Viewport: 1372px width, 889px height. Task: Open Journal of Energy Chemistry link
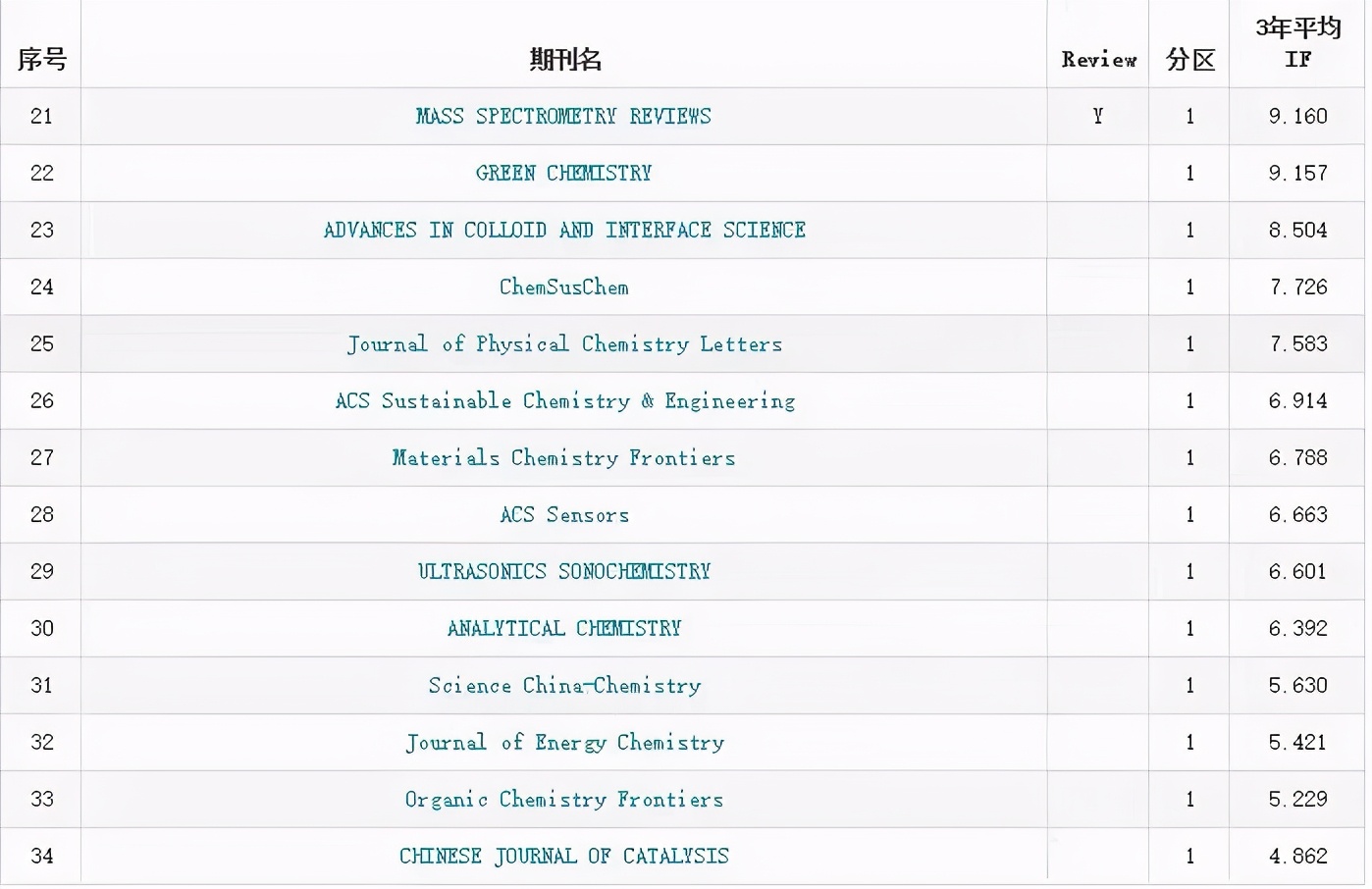(564, 742)
